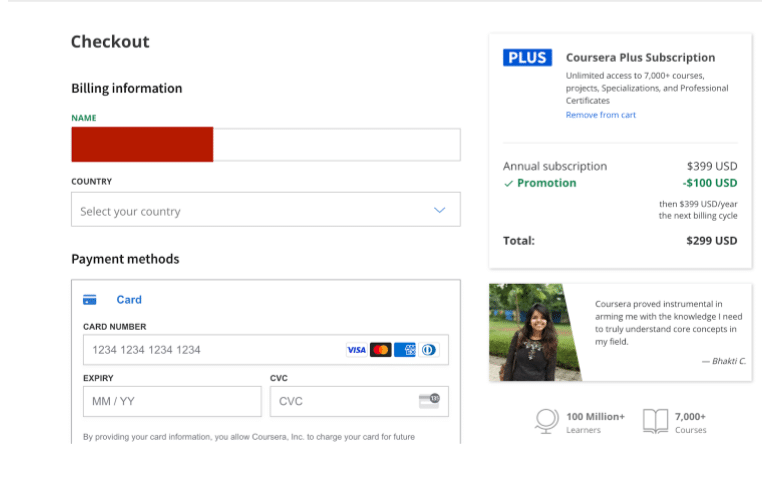Click the 7,000+ Courses text
Image resolution: width=762 pixels, height=484 pixels.
pos(691,423)
